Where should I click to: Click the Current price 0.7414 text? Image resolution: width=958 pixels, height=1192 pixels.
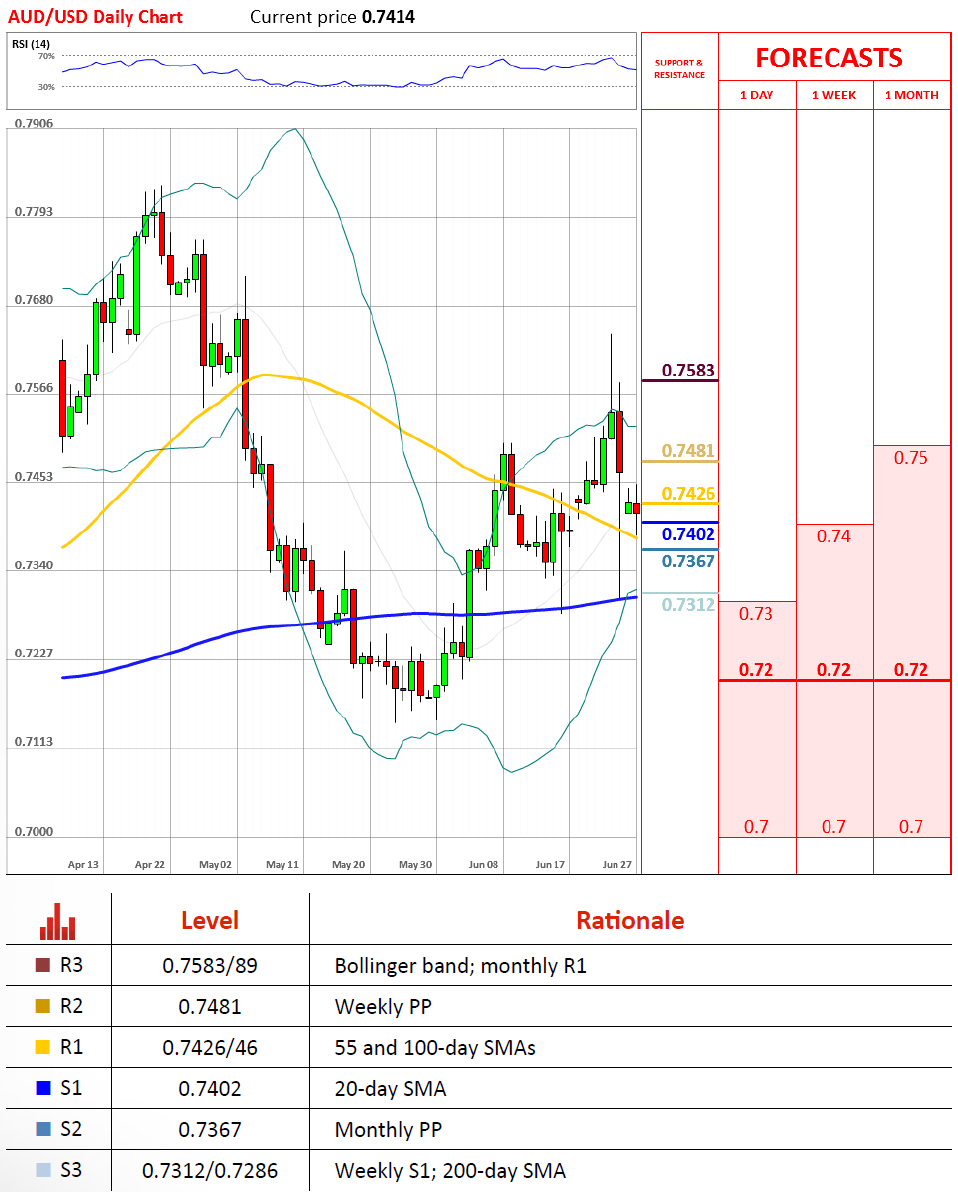click(x=332, y=17)
